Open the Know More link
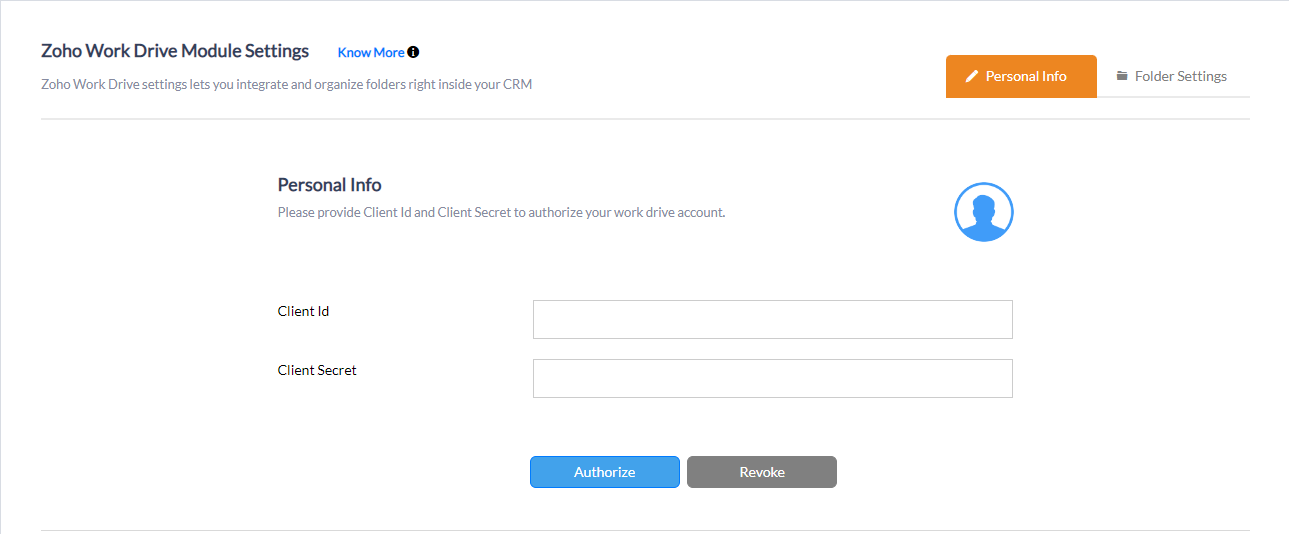The width and height of the screenshot is (1289, 534). (371, 52)
